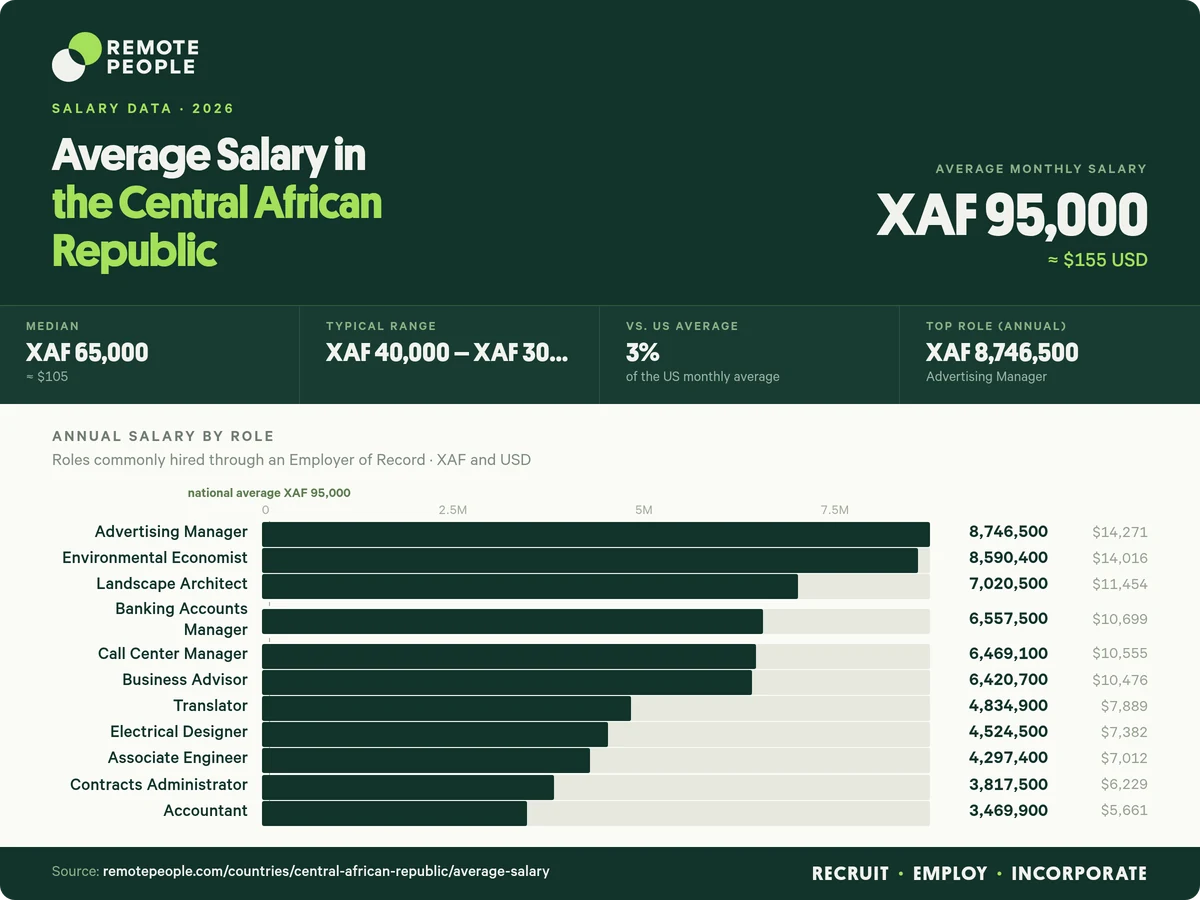The height and width of the screenshot is (900, 1200).
Task: Click the 'RECRUIT' footer word
Action: click(x=850, y=874)
